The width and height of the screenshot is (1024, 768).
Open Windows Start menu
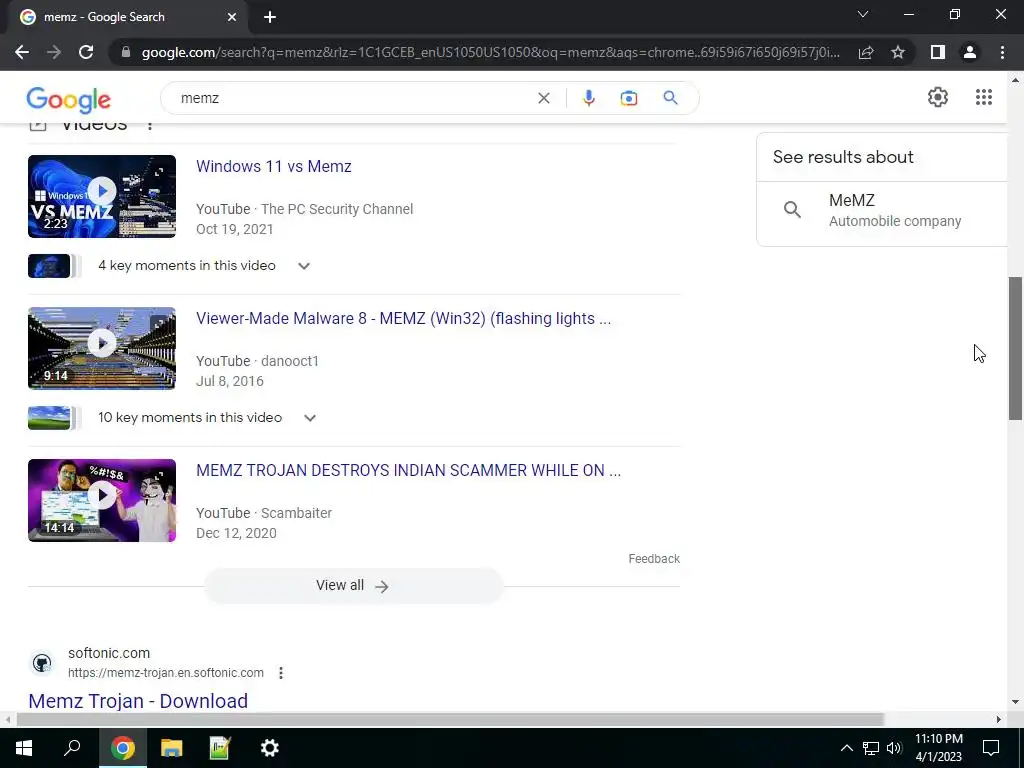24,748
